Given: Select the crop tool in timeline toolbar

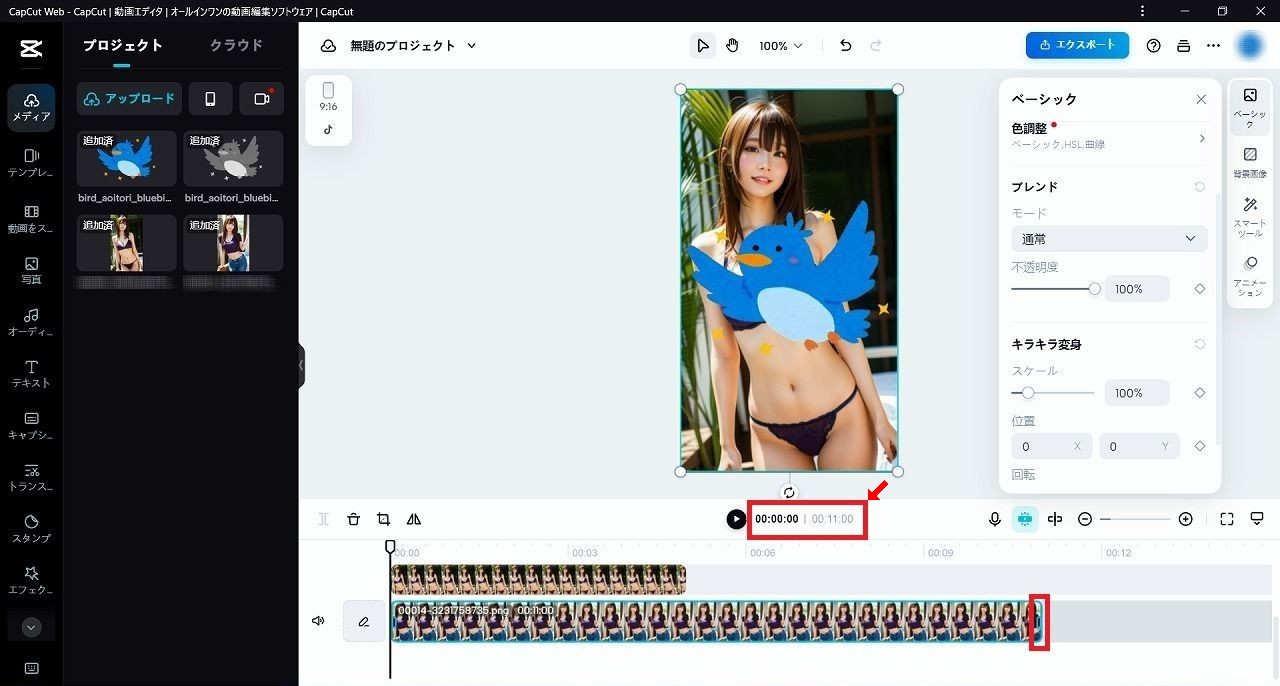Looking at the screenshot, I should 383,519.
